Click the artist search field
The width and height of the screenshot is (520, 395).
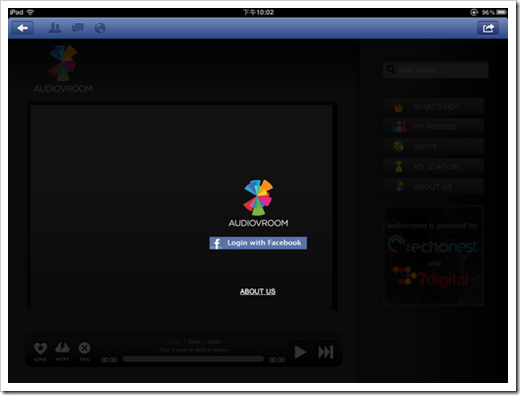pos(436,70)
